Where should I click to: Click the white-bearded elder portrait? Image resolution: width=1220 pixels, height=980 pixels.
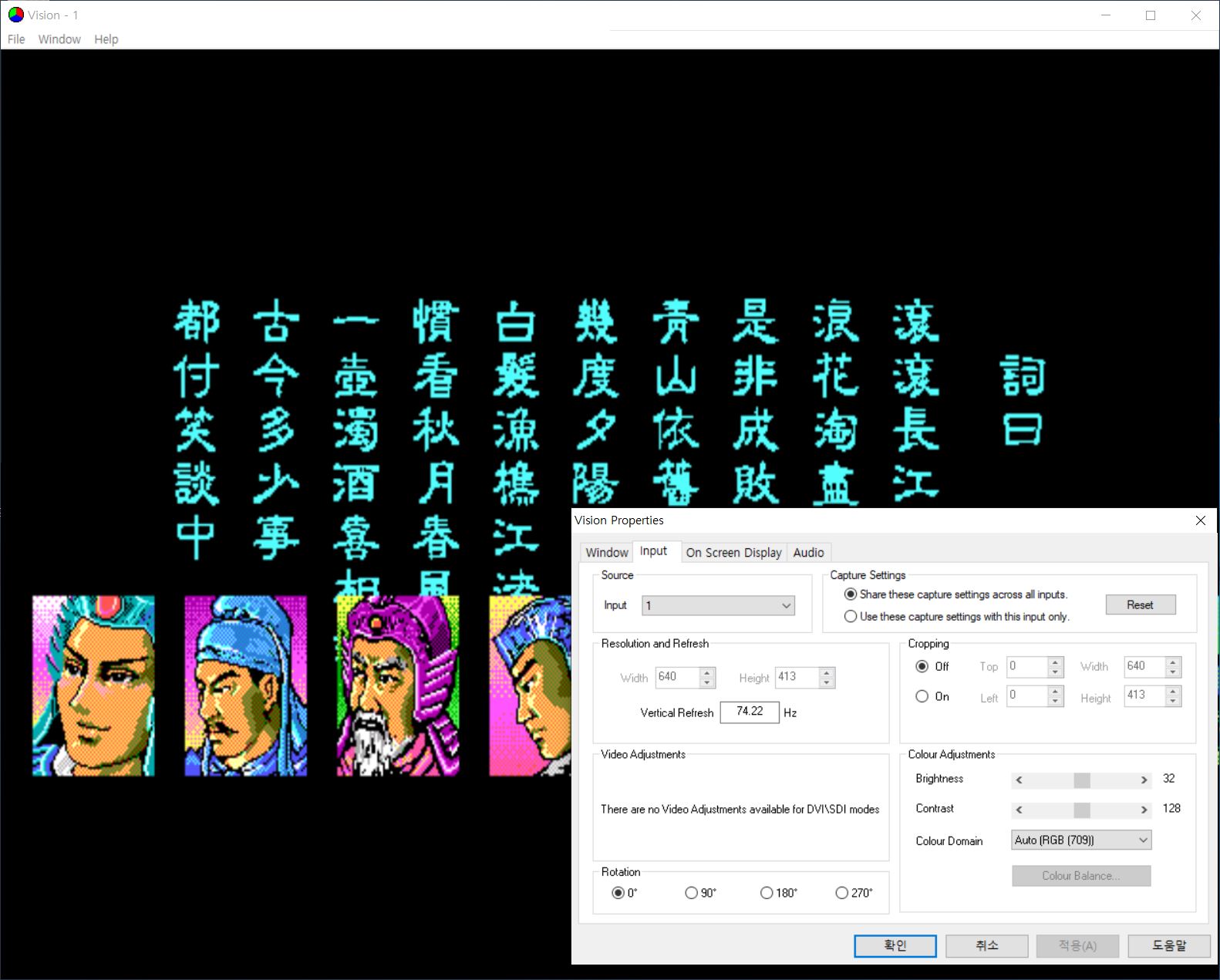click(398, 685)
